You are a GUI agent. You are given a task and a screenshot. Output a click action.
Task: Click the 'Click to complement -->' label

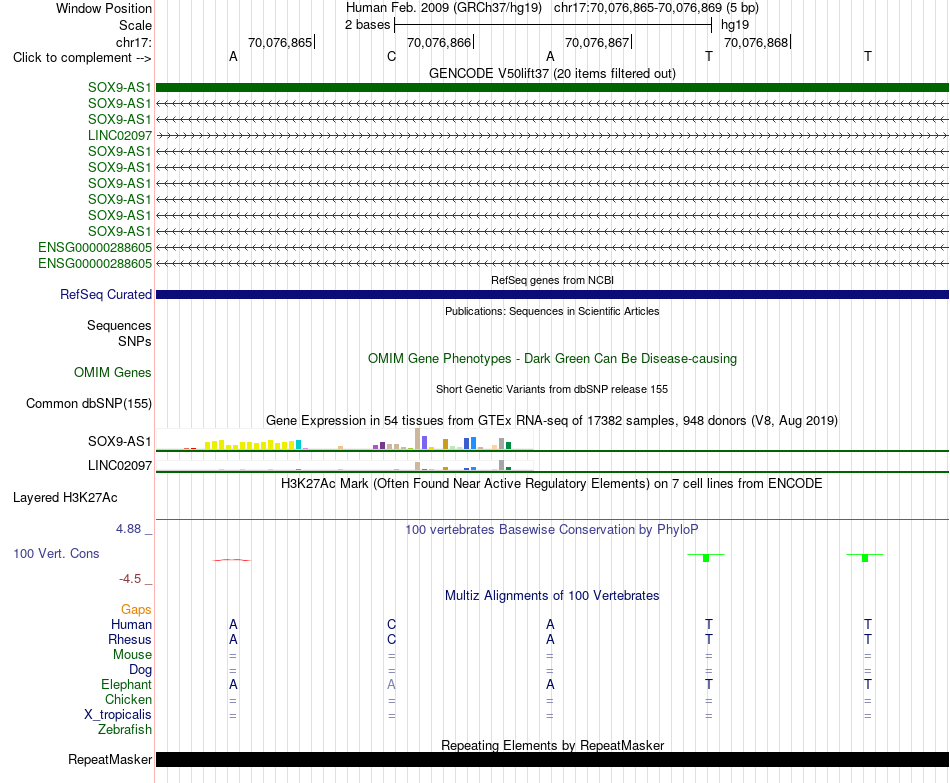pyautogui.click(x=82, y=58)
